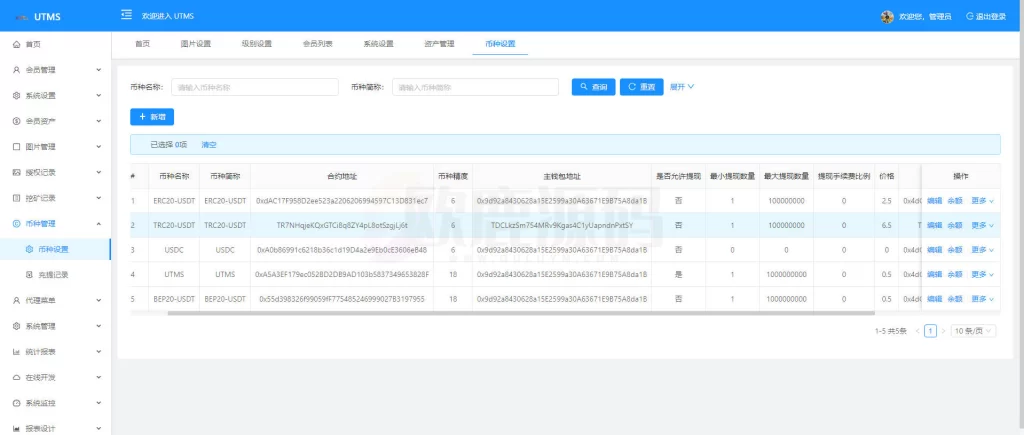Click the admin avatar in the header

887,17
